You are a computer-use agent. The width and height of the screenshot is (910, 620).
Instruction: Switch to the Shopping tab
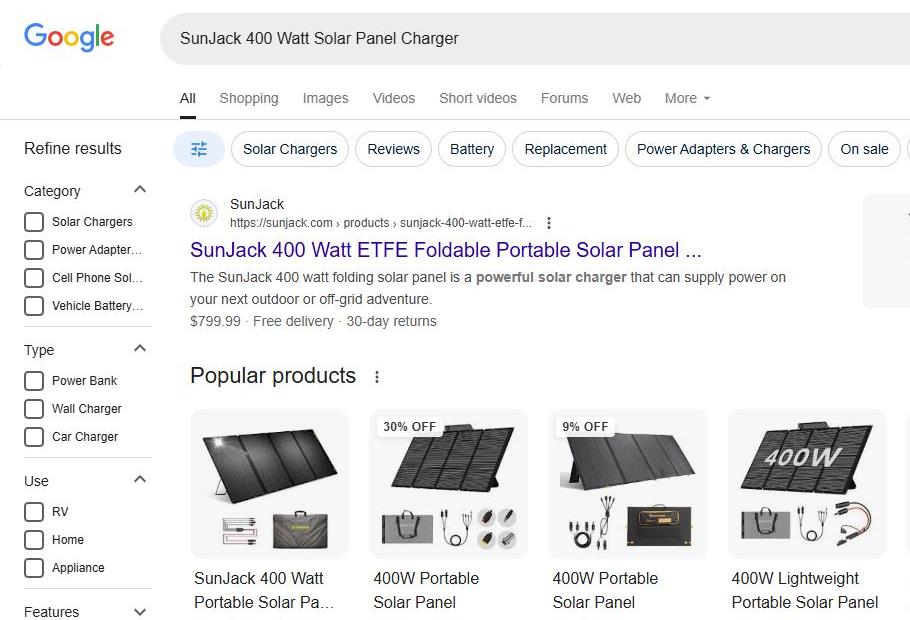tap(249, 98)
